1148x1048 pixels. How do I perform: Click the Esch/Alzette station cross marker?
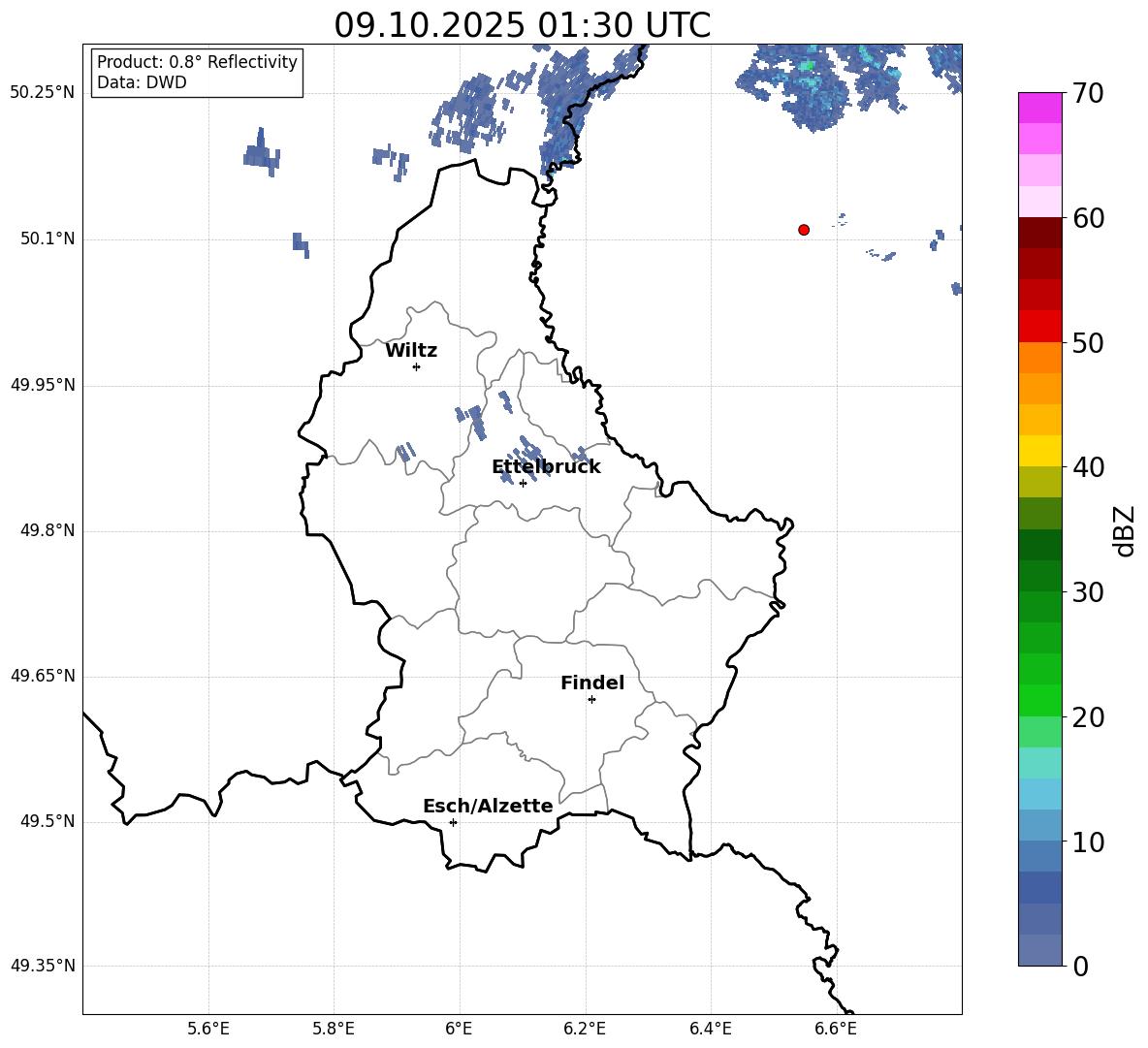click(453, 822)
